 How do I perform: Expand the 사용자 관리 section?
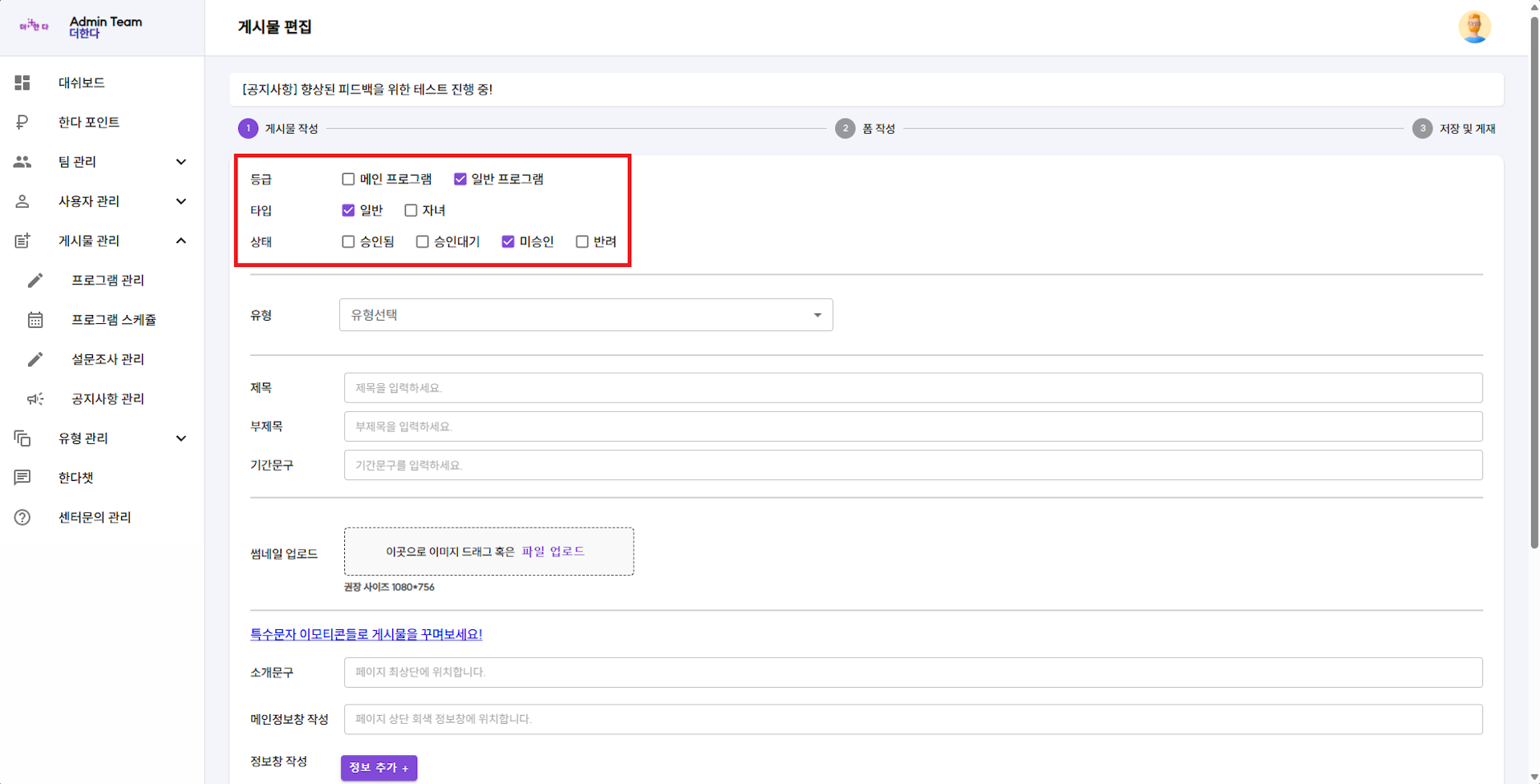181,201
